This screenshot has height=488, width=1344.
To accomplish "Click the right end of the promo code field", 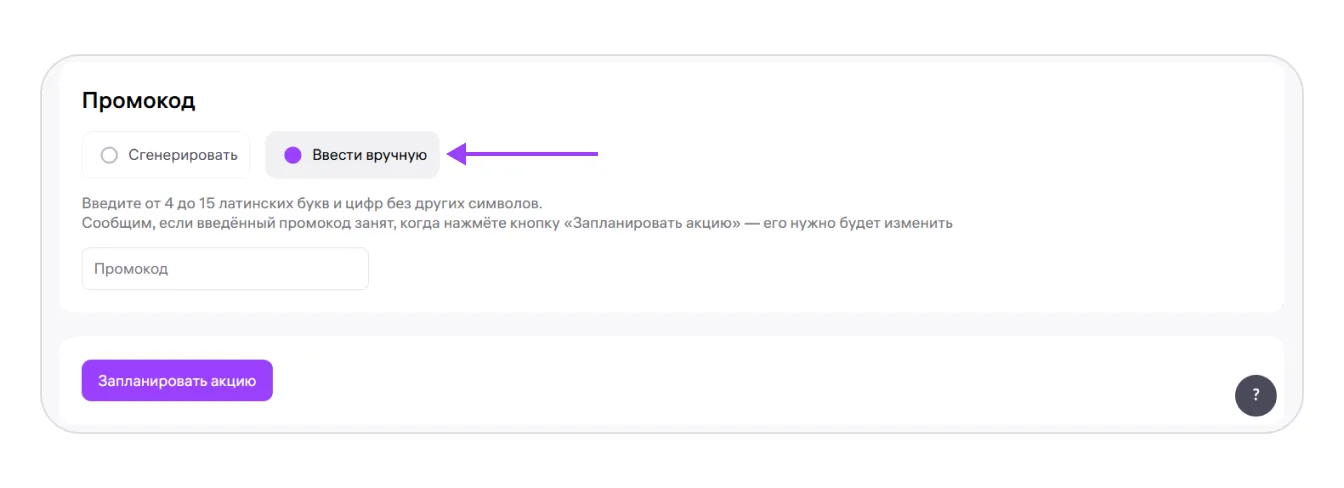I will [355, 269].
